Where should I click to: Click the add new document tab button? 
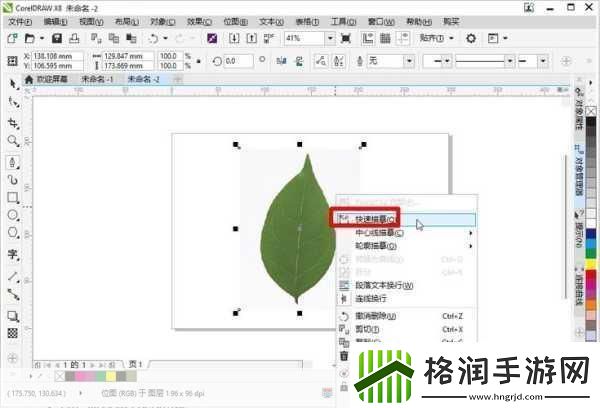point(178,80)
